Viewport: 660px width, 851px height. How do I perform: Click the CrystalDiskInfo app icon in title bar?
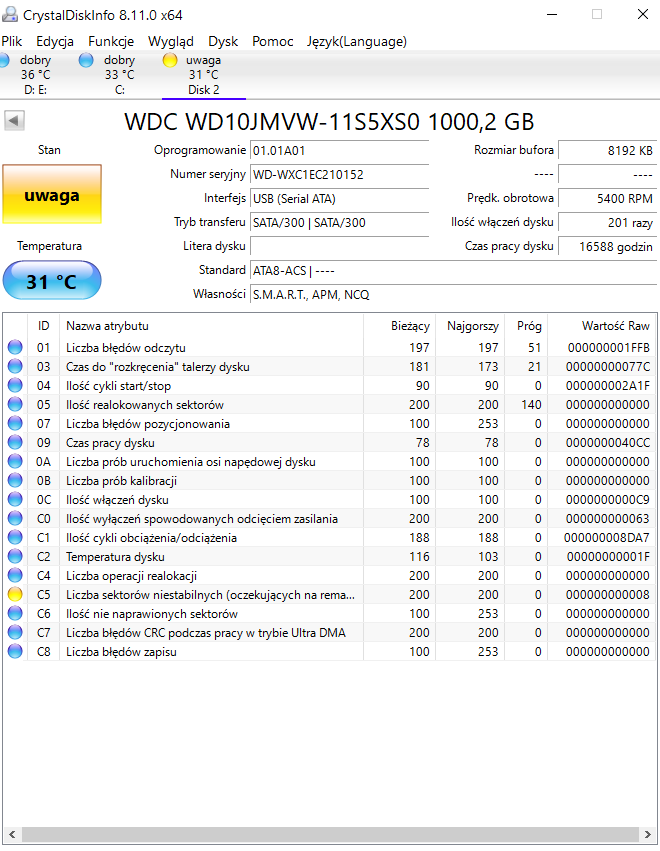[x=10, y=14]
